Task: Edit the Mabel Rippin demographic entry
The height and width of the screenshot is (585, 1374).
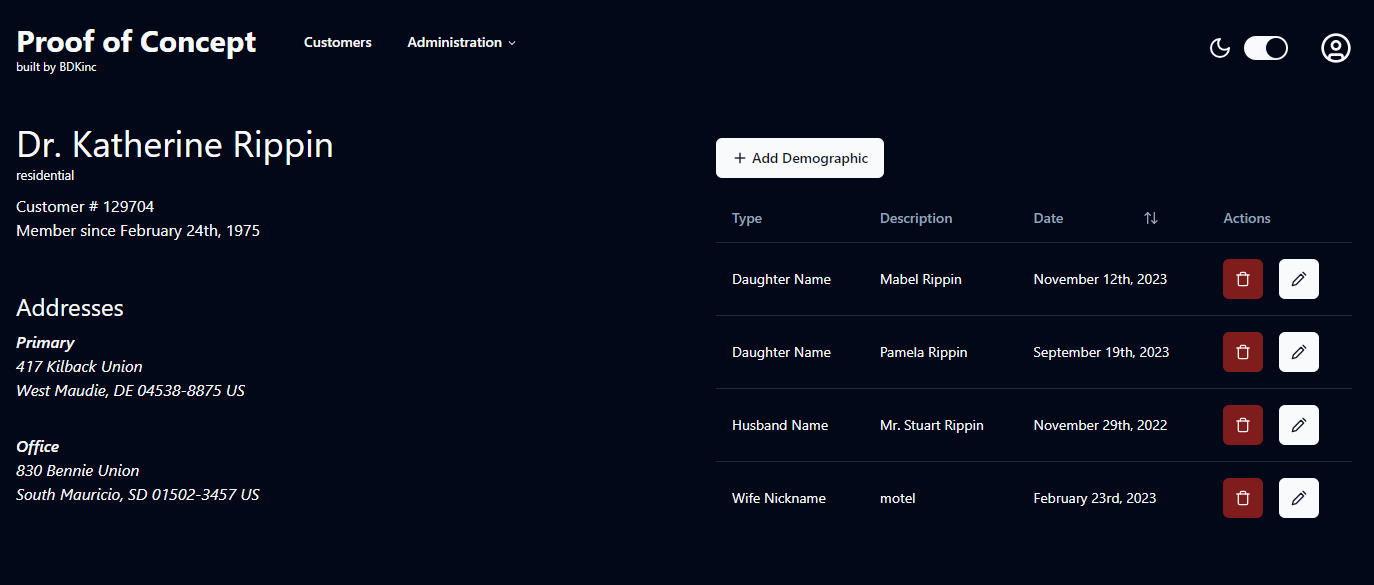Action: (1298, 279)
